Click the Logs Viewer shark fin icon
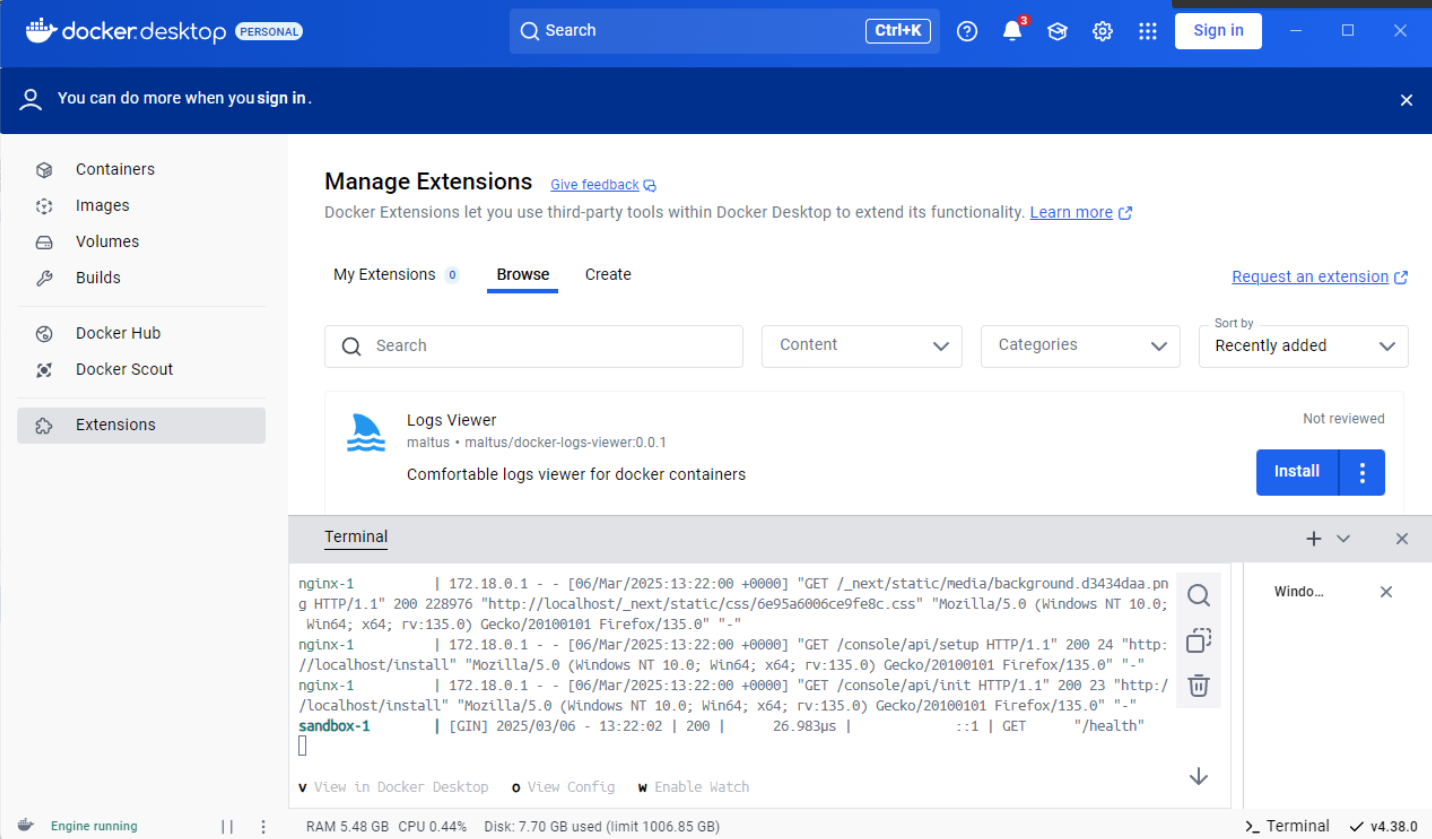The width and height of the screenshot is (1432, 839). pos(366,432)
